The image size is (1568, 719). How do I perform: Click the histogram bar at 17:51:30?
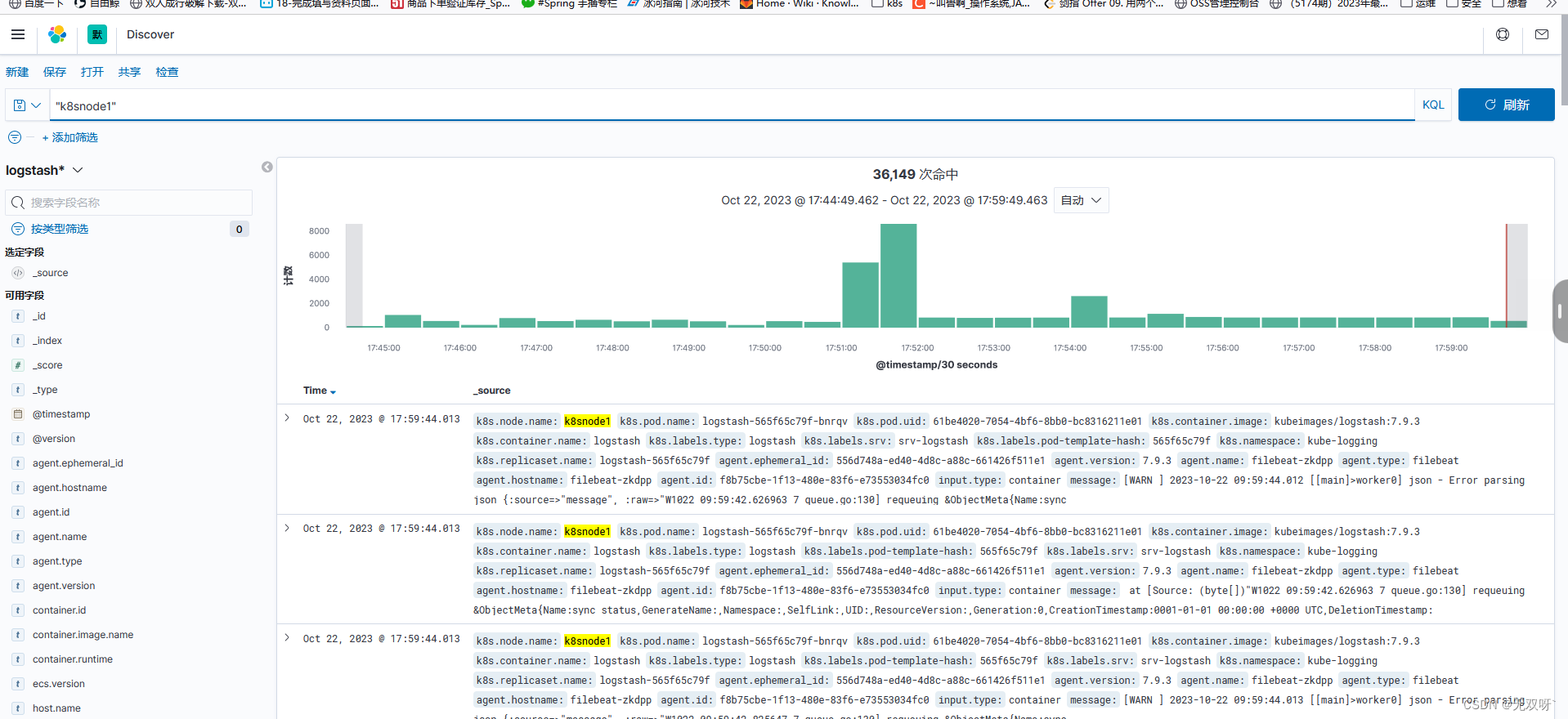coord(860,294)
